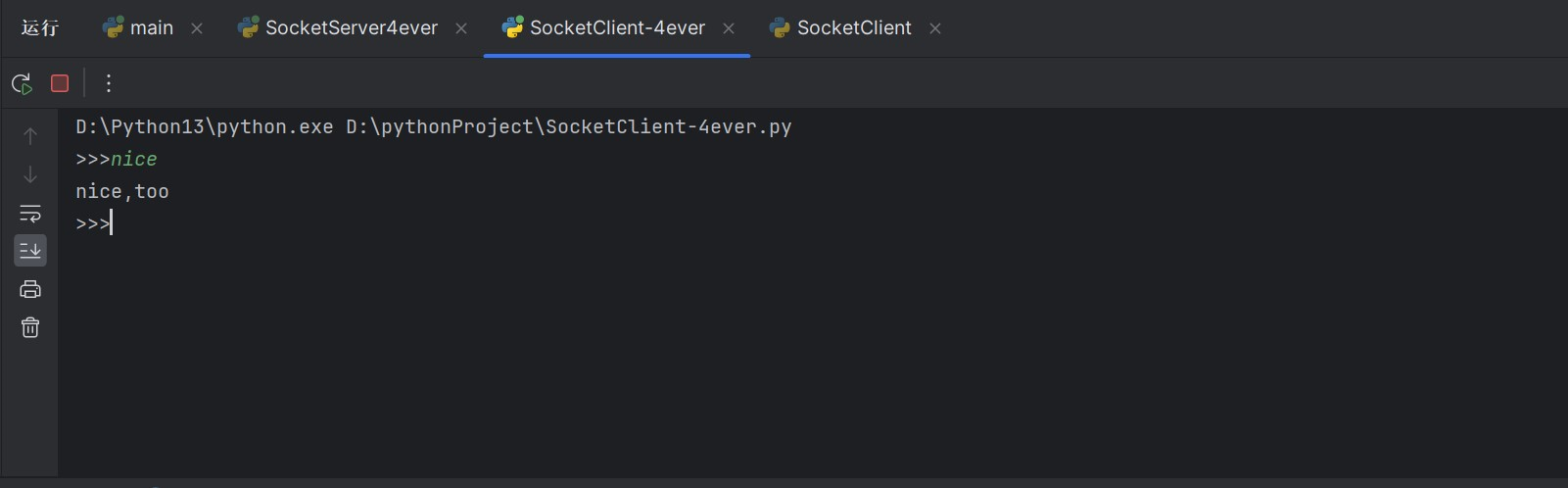
Task: Open the SocketClient run tab
Action: 853,28
